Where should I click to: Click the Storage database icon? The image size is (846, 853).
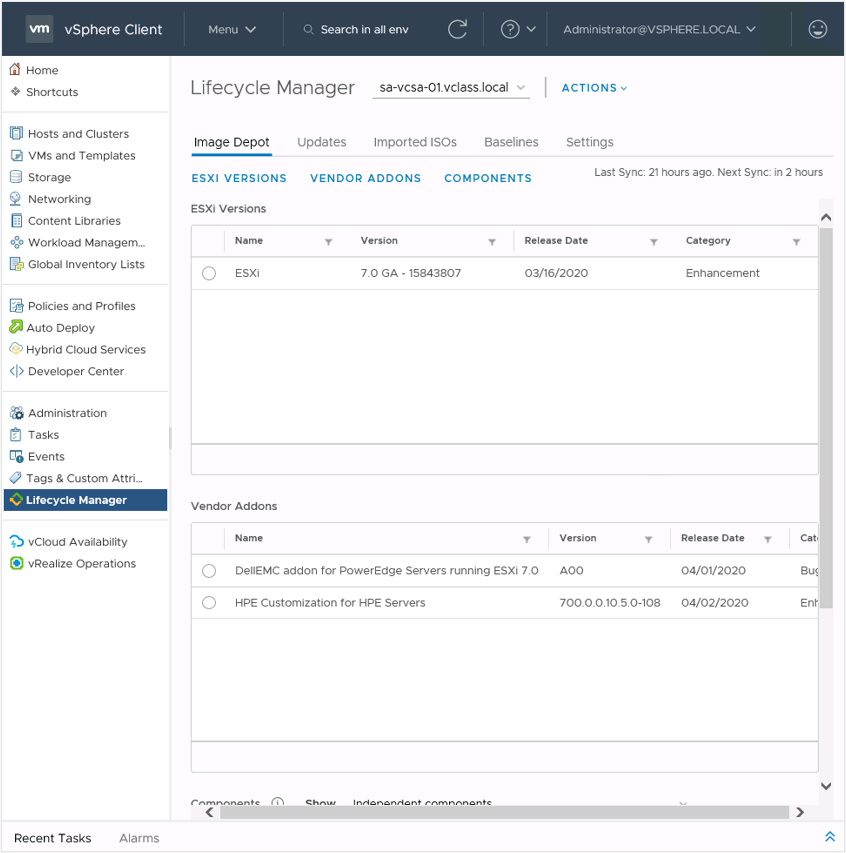click(16, 177)
